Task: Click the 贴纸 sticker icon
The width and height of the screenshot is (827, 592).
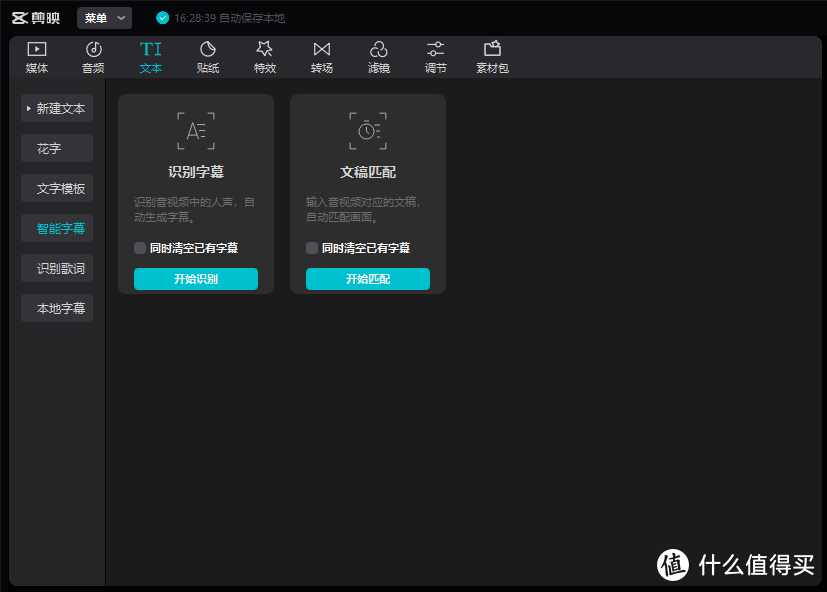Action: coord(208,55)
